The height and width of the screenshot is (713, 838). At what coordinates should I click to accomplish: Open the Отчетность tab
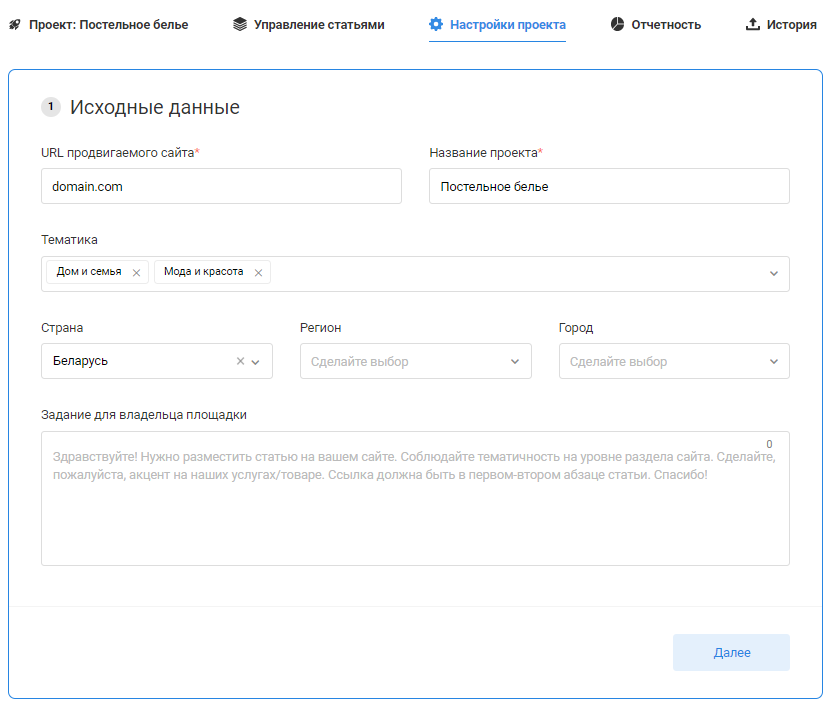point(665,25)
